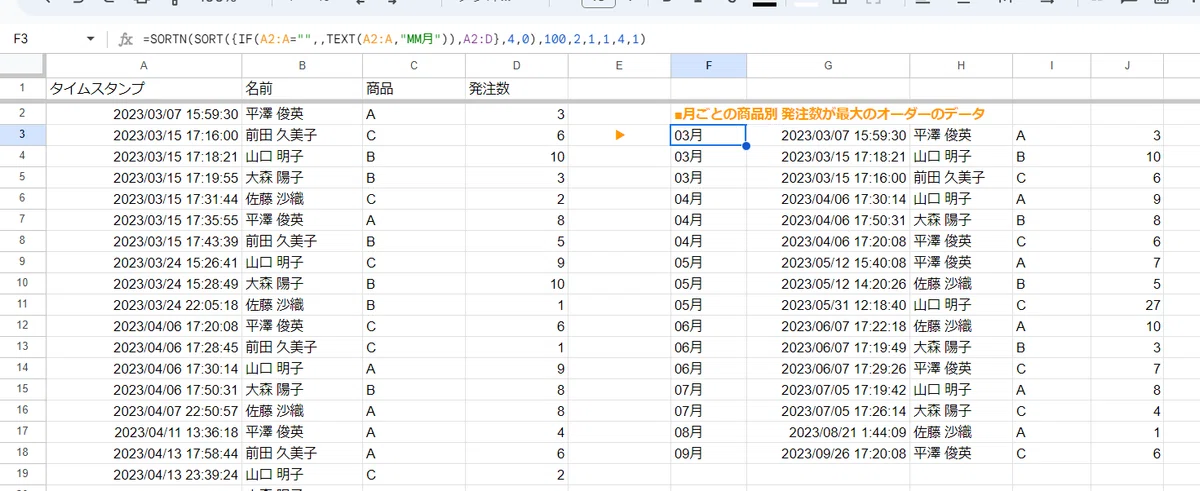This screenshot has height=491, width=1200.
Task: Select column B header
Action: tap(303, 66)
